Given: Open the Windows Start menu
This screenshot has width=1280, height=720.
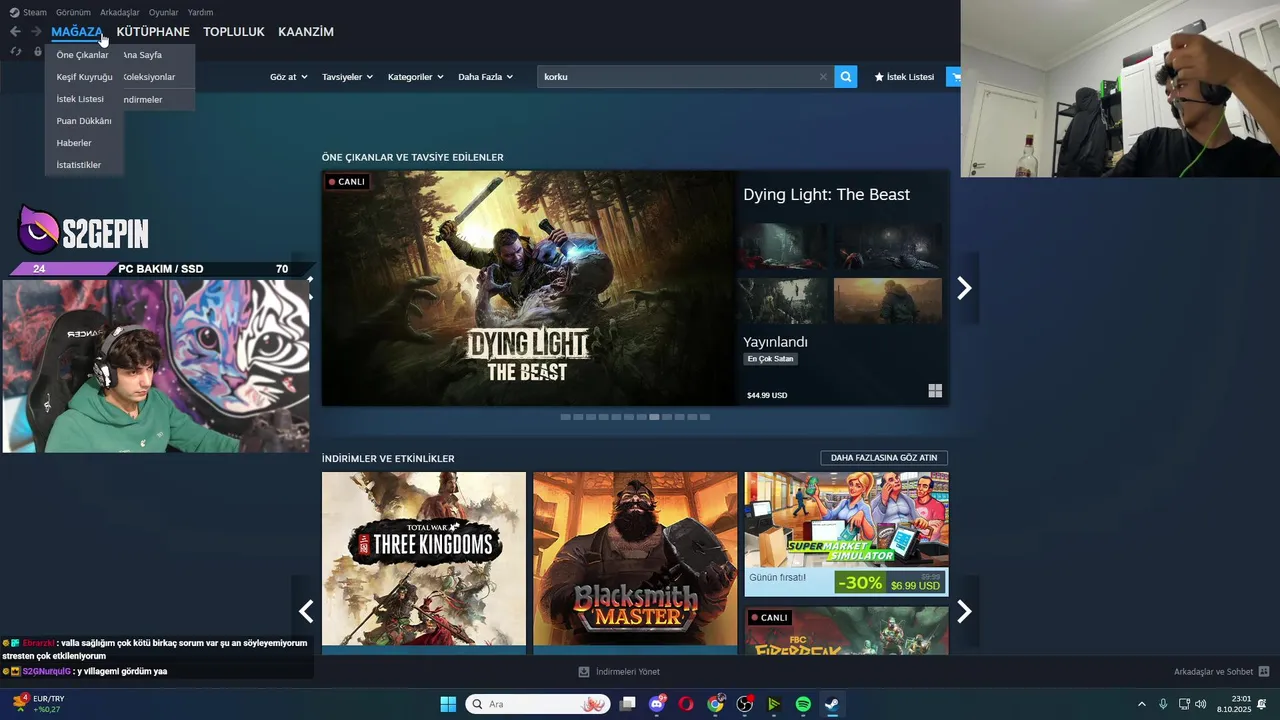Looking at the screenshot, I should pyautogui.click(x=448, y=704).
